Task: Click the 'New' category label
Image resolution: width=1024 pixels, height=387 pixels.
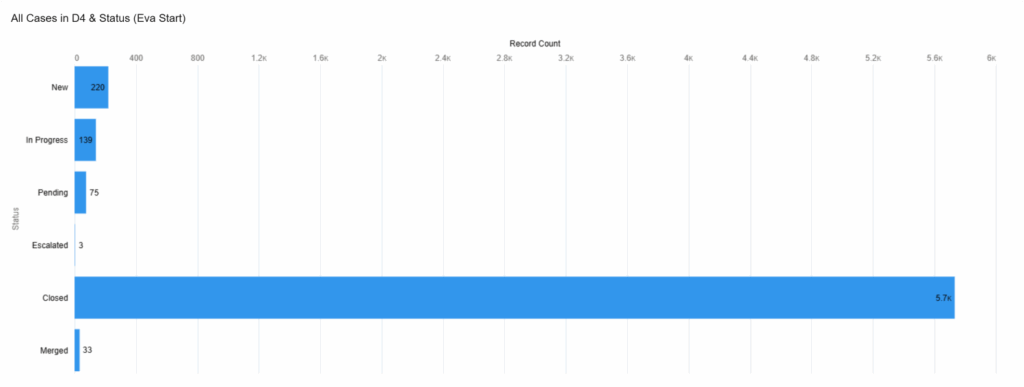Action: tap(59, 87)
